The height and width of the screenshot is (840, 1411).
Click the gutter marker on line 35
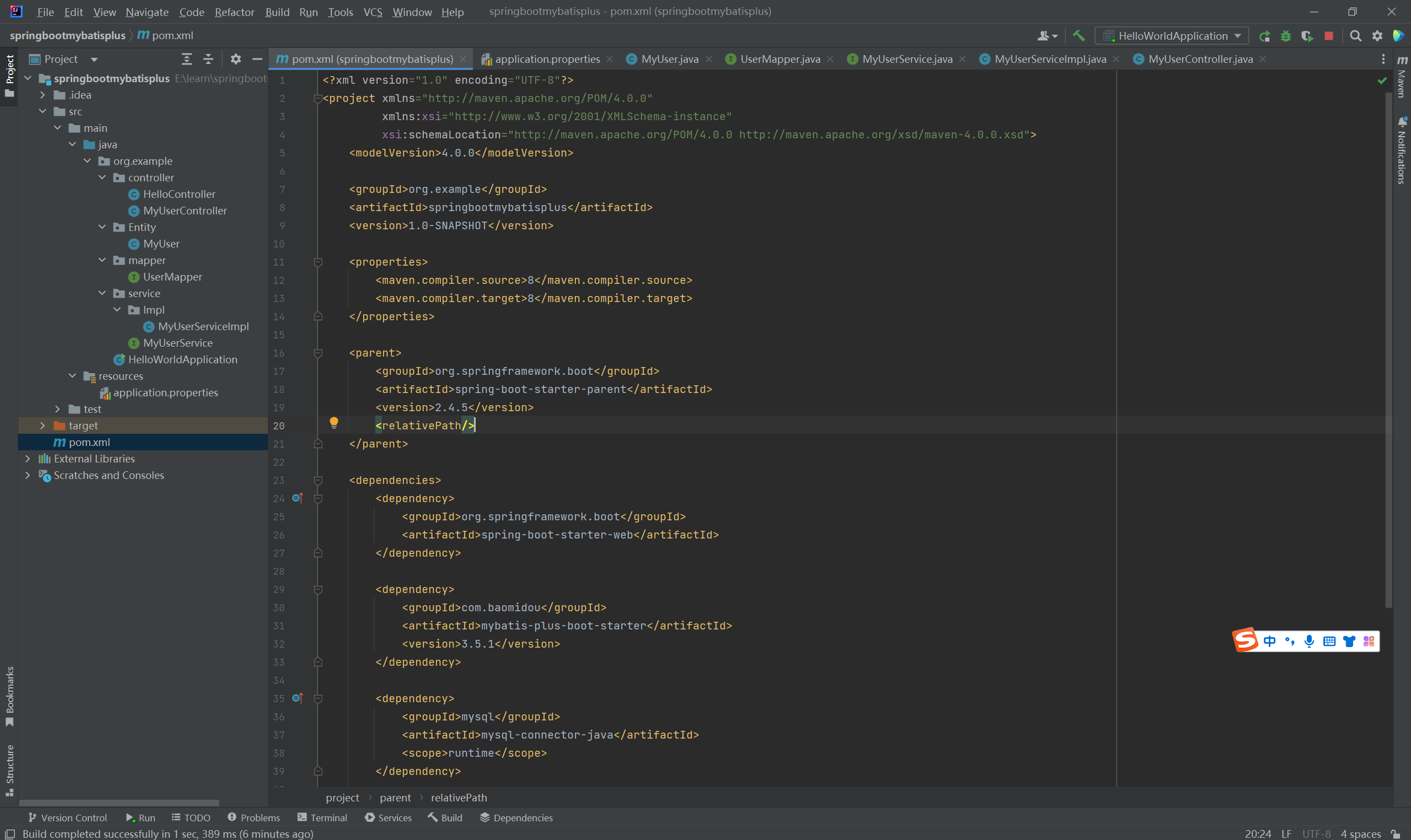(x=298, y=698)
